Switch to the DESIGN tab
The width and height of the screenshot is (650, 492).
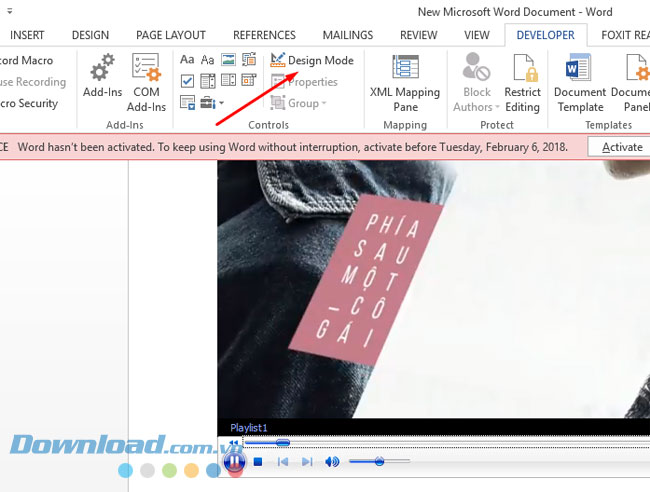coord(90,35)
